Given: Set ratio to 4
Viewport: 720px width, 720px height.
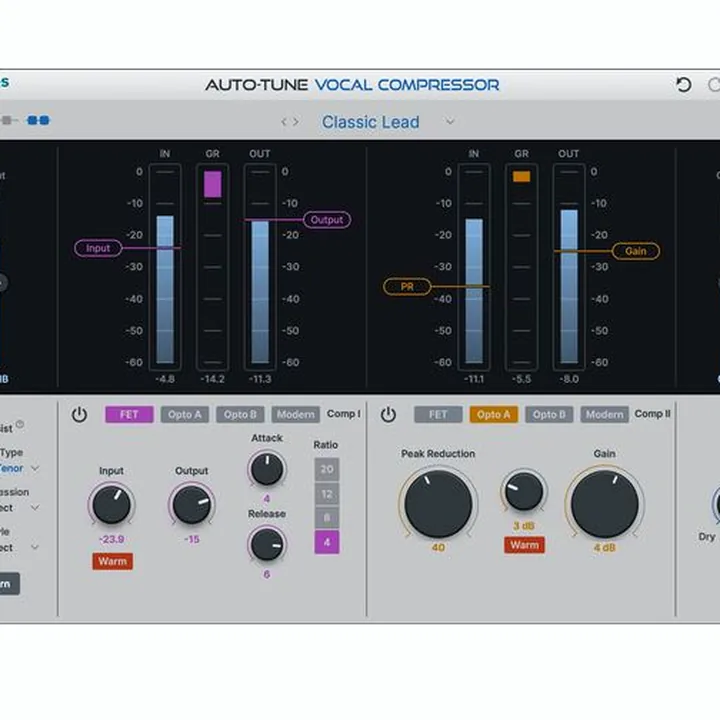Looking at the screenshot, I should pos(327,542).
